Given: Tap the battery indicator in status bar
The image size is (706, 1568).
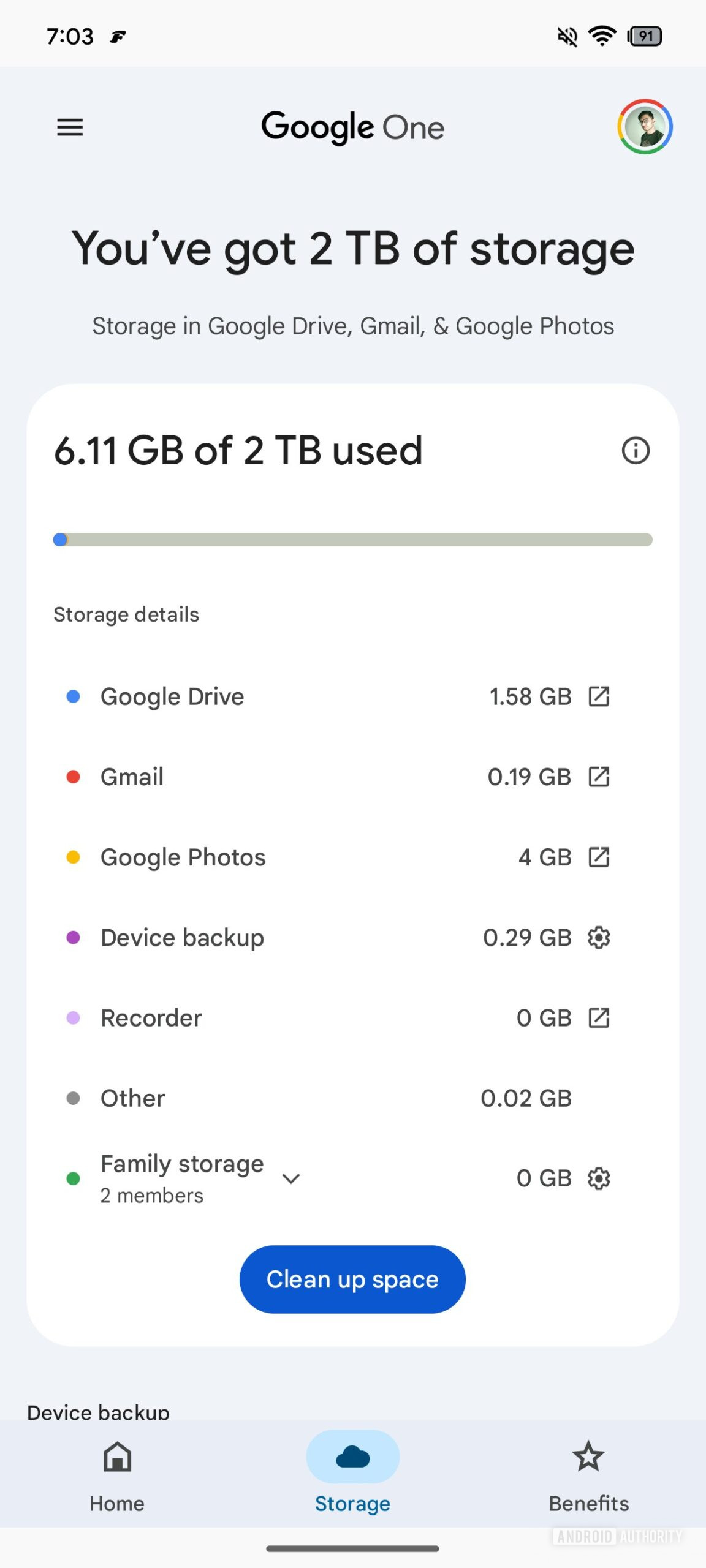Looking at the screenshot, I should point(645,37).
